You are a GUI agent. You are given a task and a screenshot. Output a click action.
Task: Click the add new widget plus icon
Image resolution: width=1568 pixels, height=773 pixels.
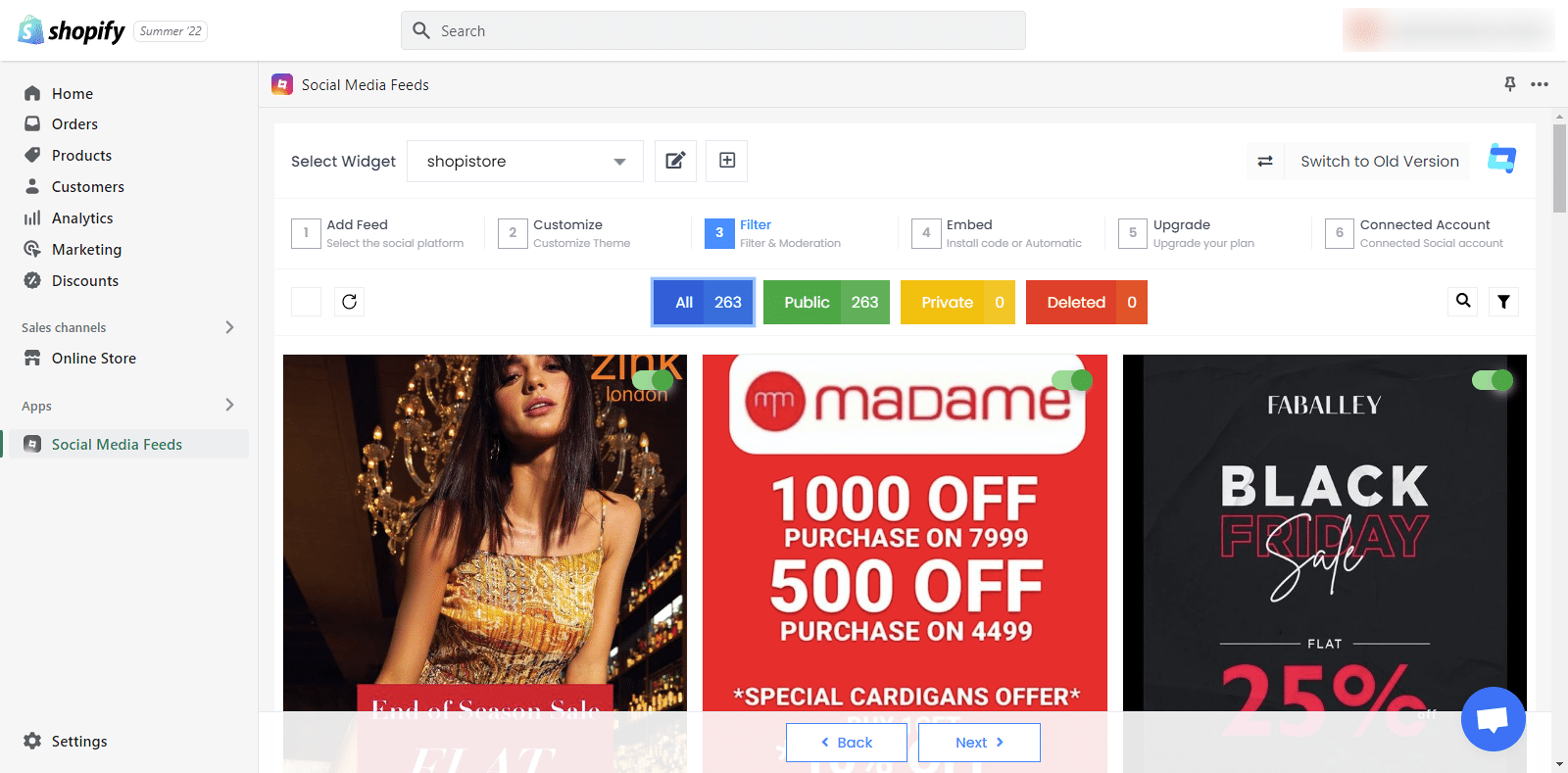(727, 161)
